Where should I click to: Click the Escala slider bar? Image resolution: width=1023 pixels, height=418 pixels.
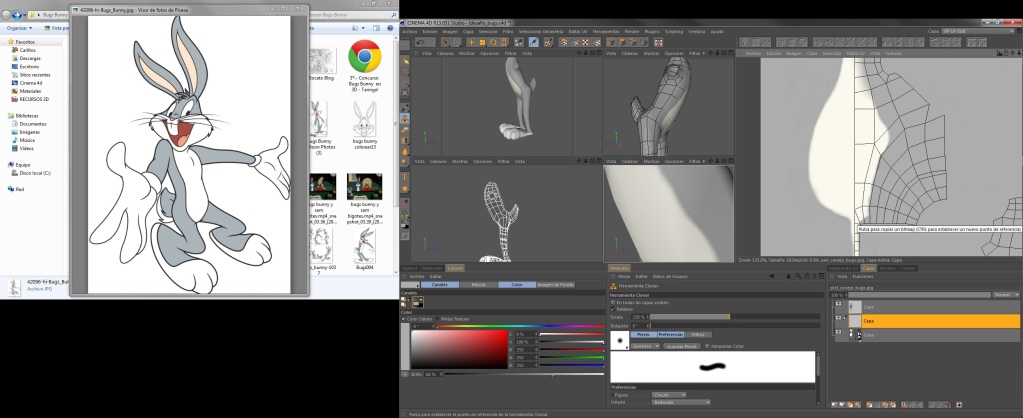735,317
